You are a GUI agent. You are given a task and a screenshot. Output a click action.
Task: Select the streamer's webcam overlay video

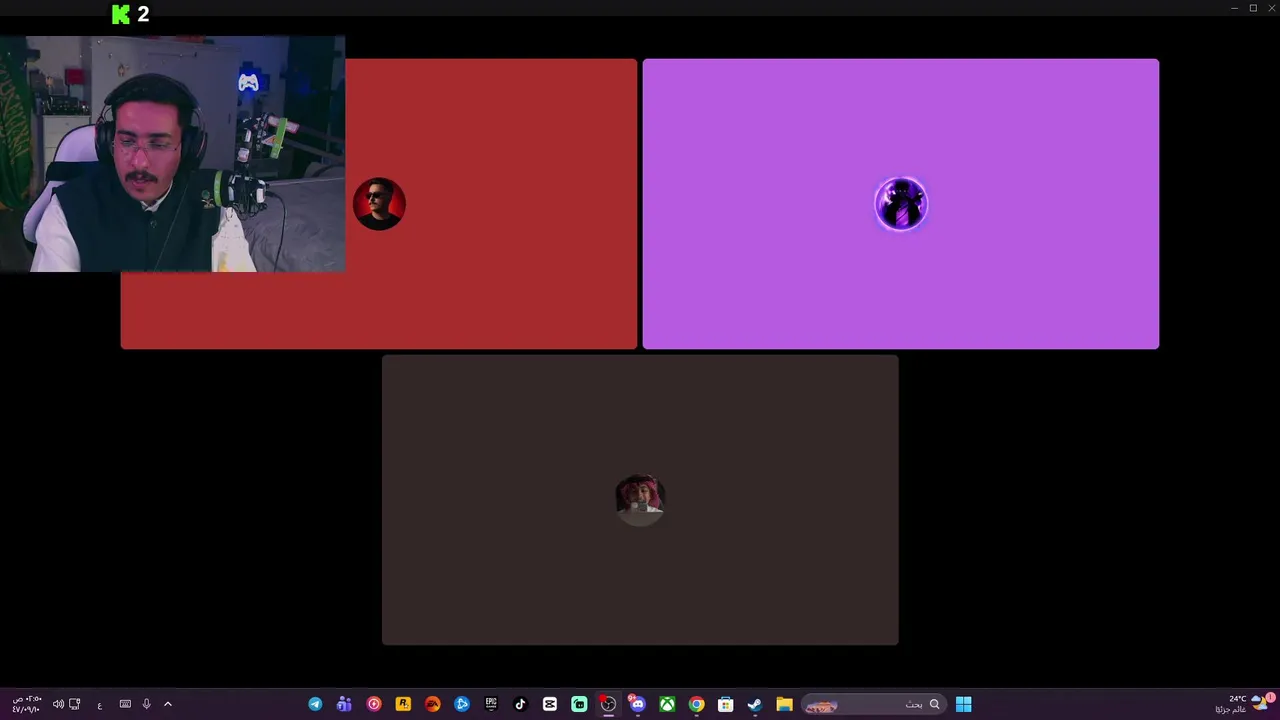(172, 154)
